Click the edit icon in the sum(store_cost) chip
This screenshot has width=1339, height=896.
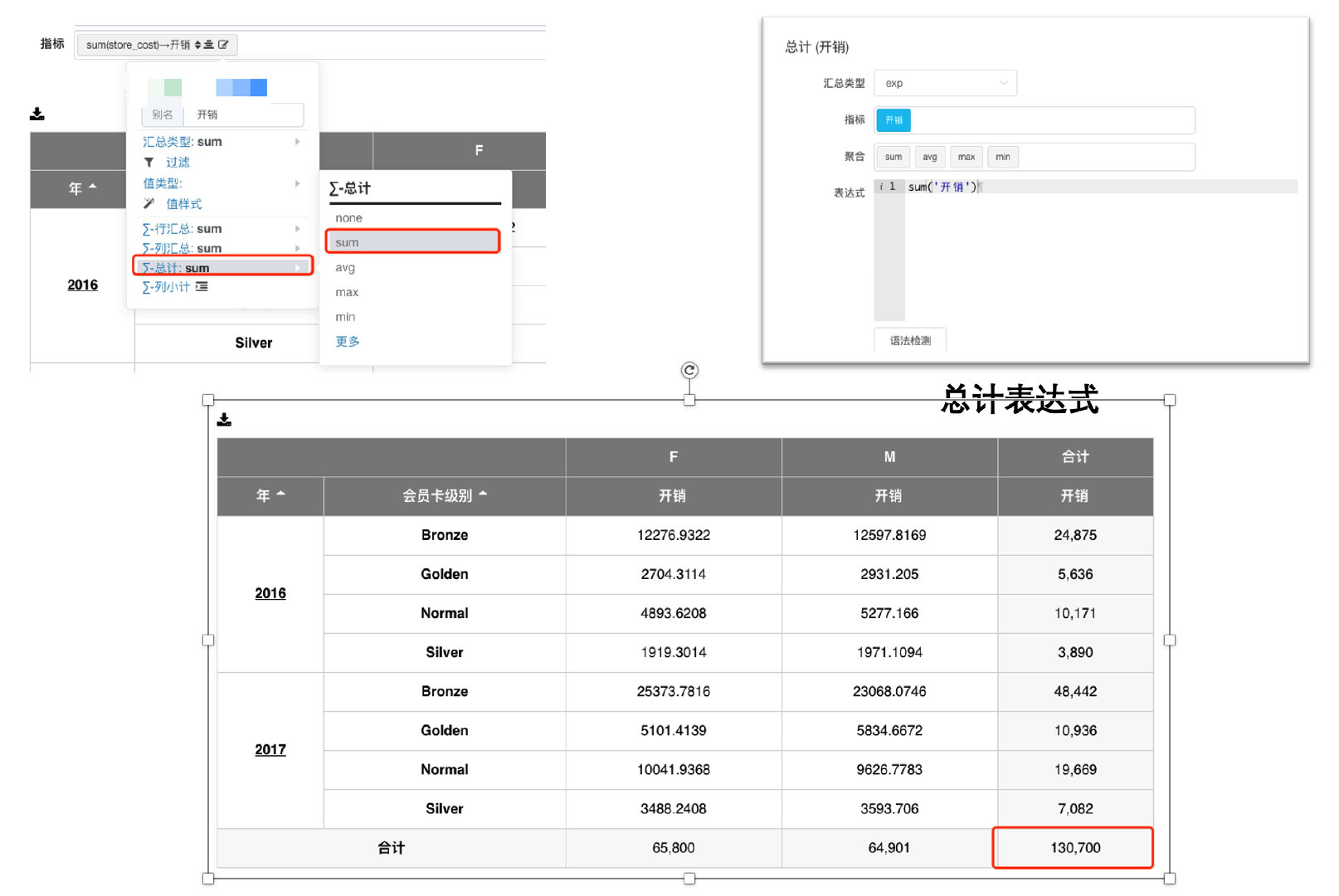(x=223, y=45)
